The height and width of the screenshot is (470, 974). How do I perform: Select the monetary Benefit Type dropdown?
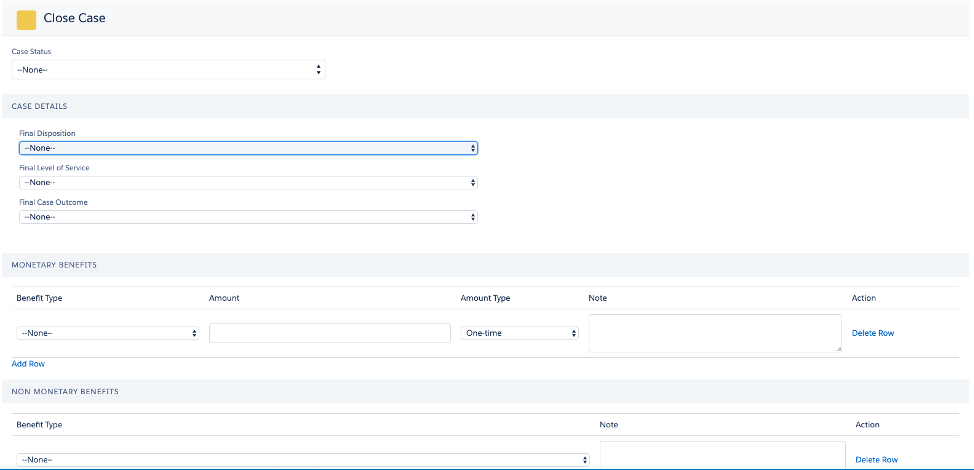coord(108,333)
